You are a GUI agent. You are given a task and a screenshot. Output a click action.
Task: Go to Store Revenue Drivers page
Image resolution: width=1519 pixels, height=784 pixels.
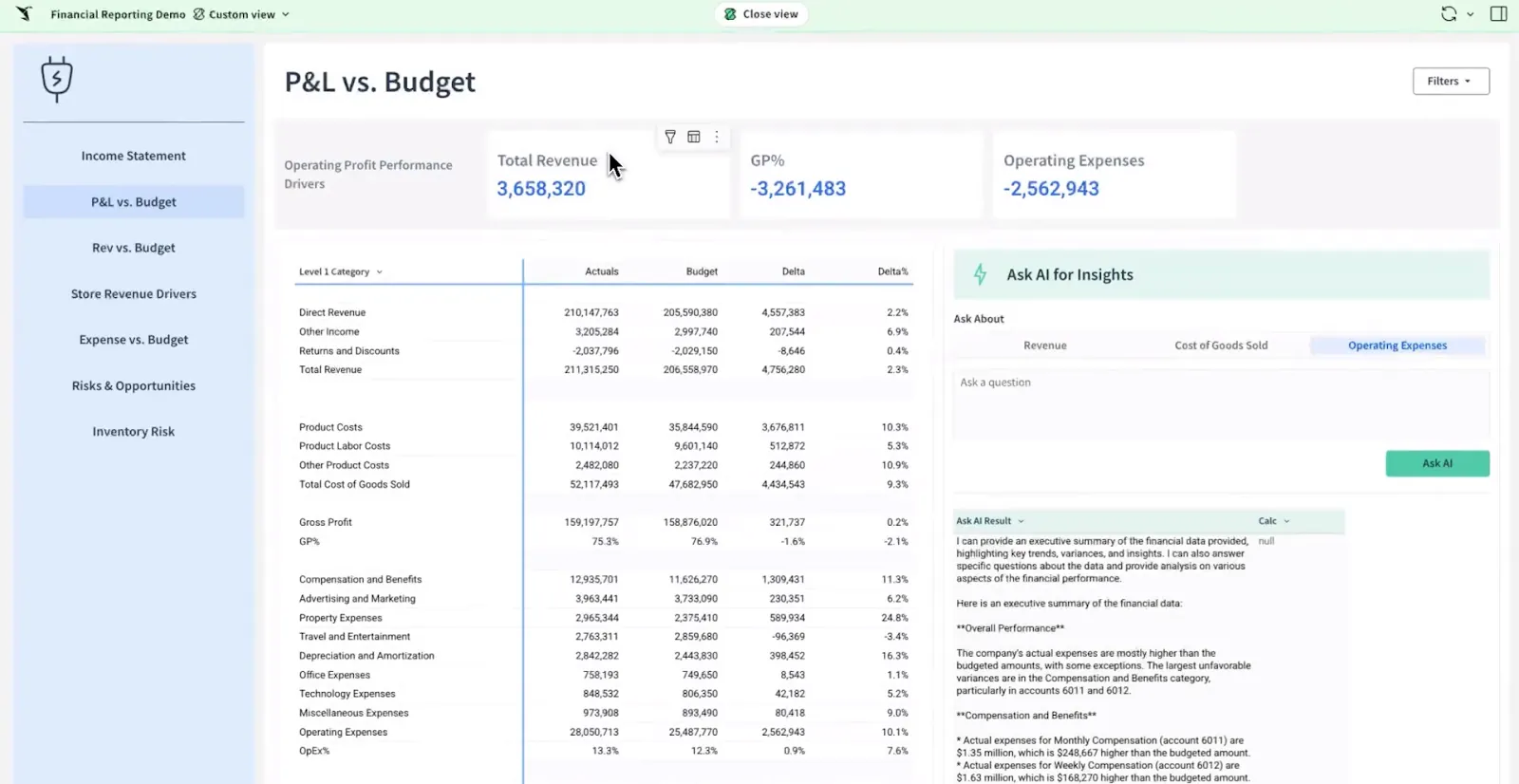pos(134,294)
